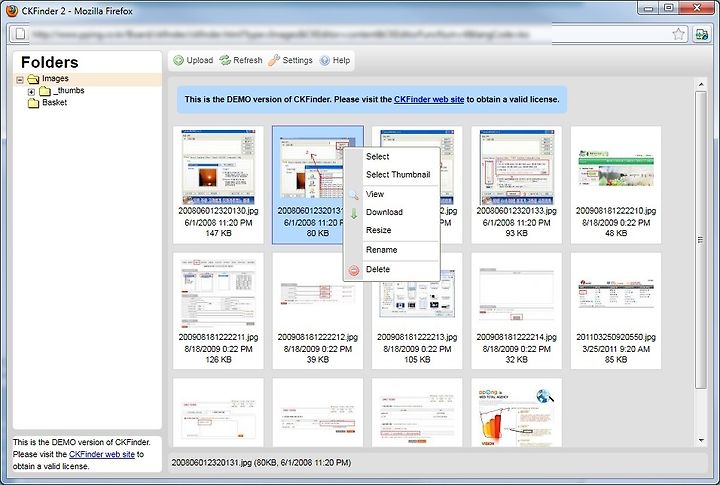The height and width of the screenshot is (485, 720).
Task: Click the Folders heading
Action: point(50,62)
